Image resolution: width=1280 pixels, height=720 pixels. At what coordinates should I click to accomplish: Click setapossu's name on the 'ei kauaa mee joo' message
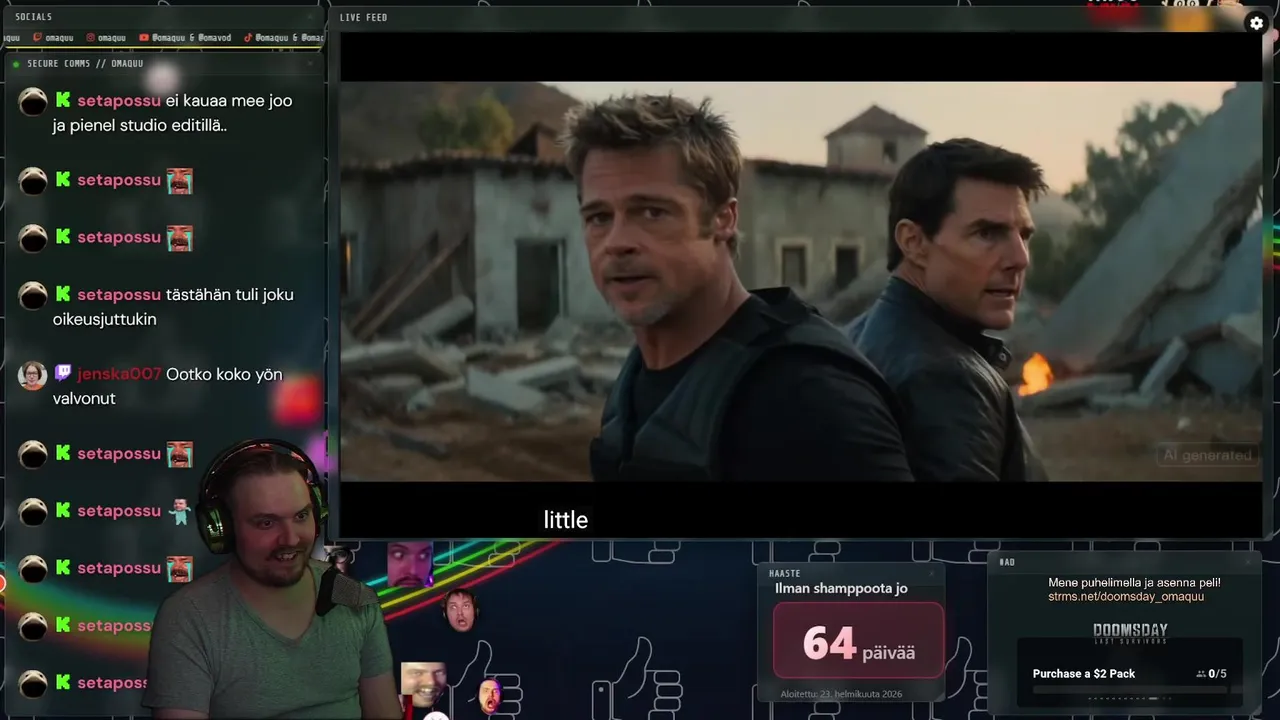point(119,100)
